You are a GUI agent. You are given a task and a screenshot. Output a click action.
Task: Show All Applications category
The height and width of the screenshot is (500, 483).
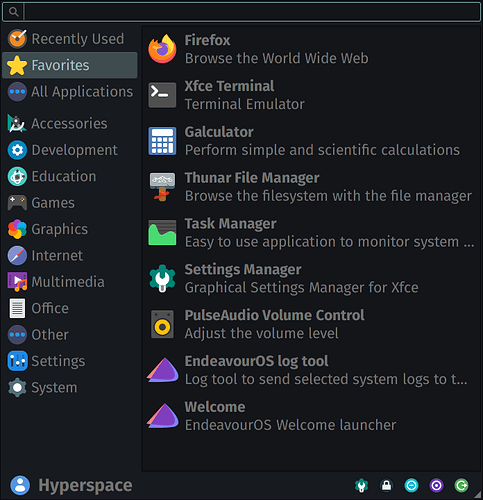[x=70, y=91]
